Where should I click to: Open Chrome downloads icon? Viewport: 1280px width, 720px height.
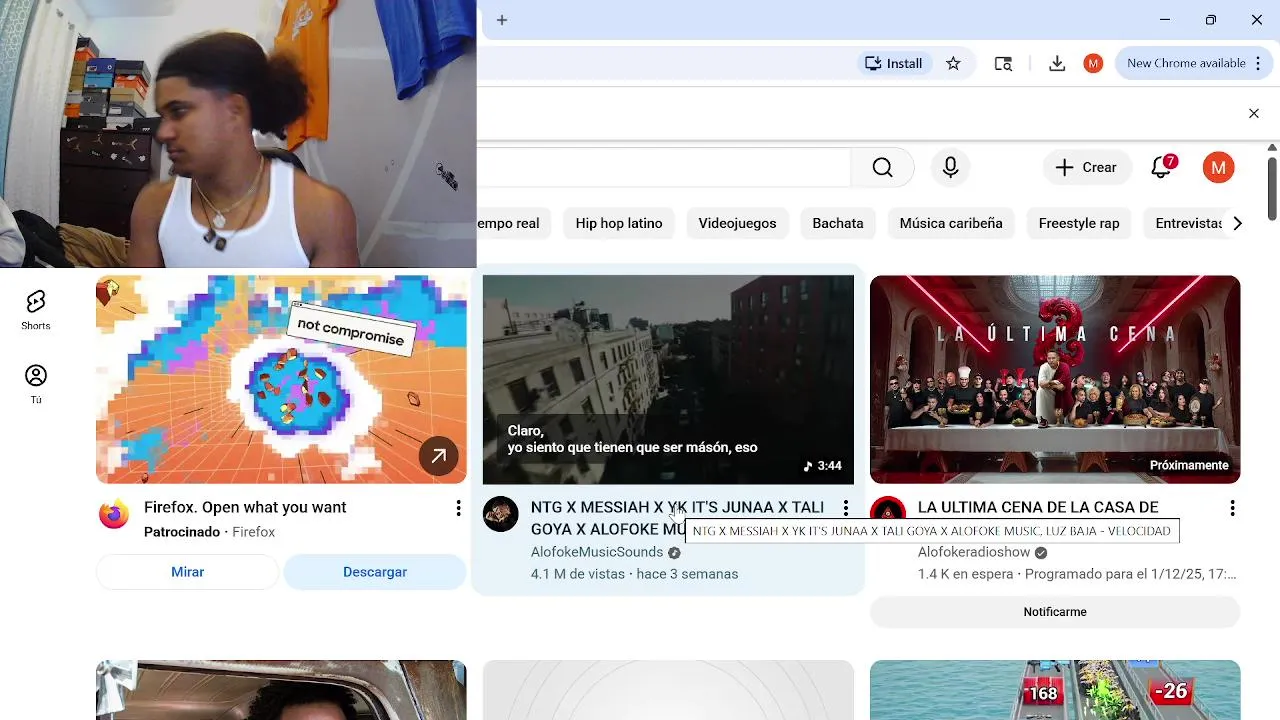click(x=1057, y=63)
